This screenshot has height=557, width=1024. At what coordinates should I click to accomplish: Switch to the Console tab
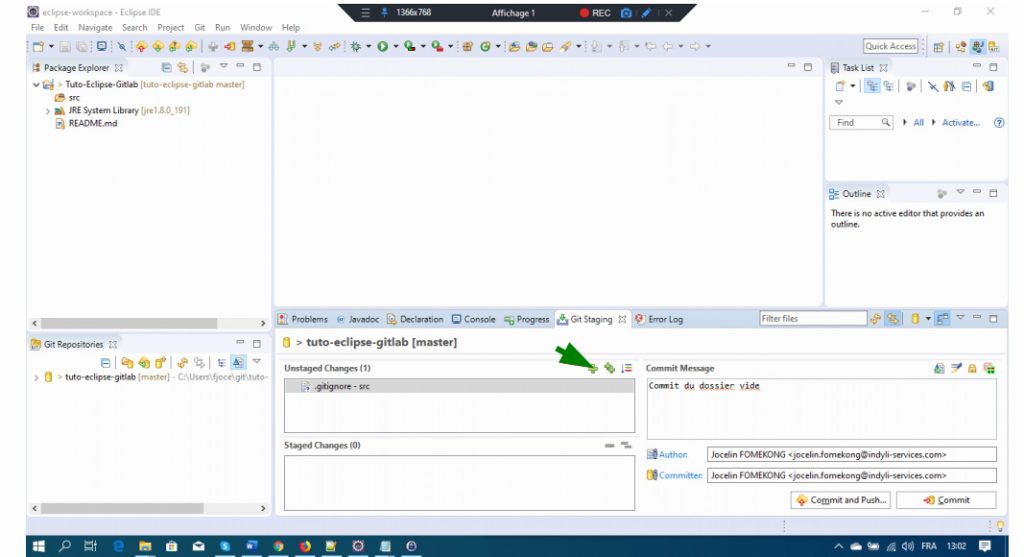pyautogui.click(x=473, y=319)
